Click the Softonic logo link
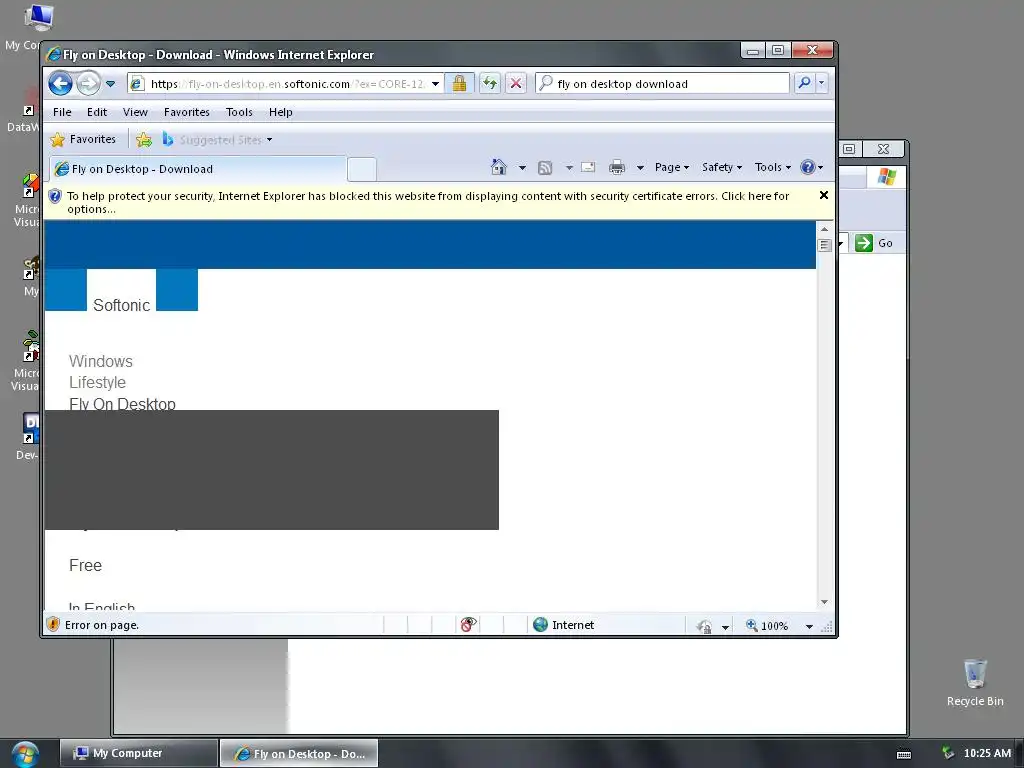The height and width of the screenshot is (768, 1024). pos(121,305)
